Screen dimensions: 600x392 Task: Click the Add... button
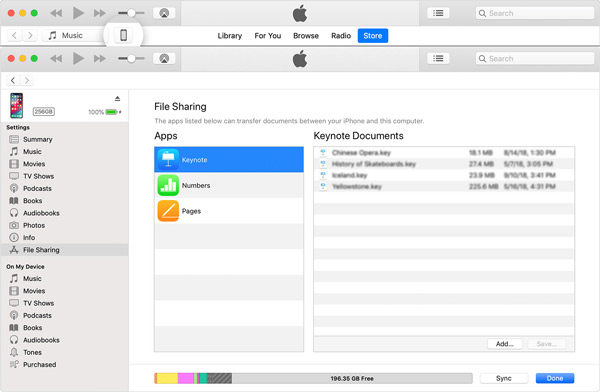tap(505, 344)
